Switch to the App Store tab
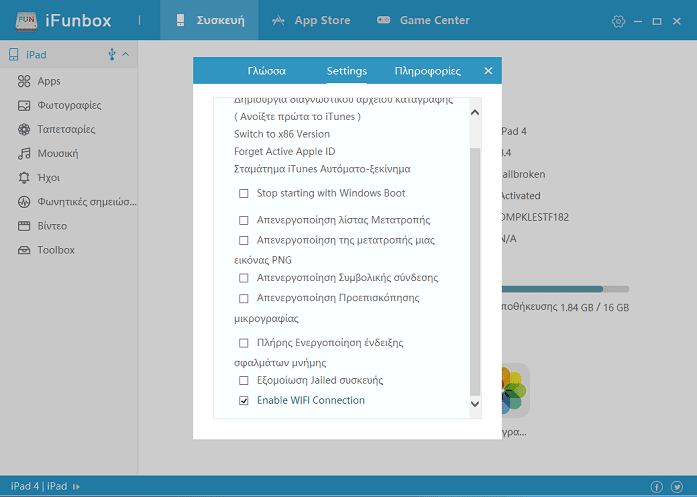 click(311, 20)
